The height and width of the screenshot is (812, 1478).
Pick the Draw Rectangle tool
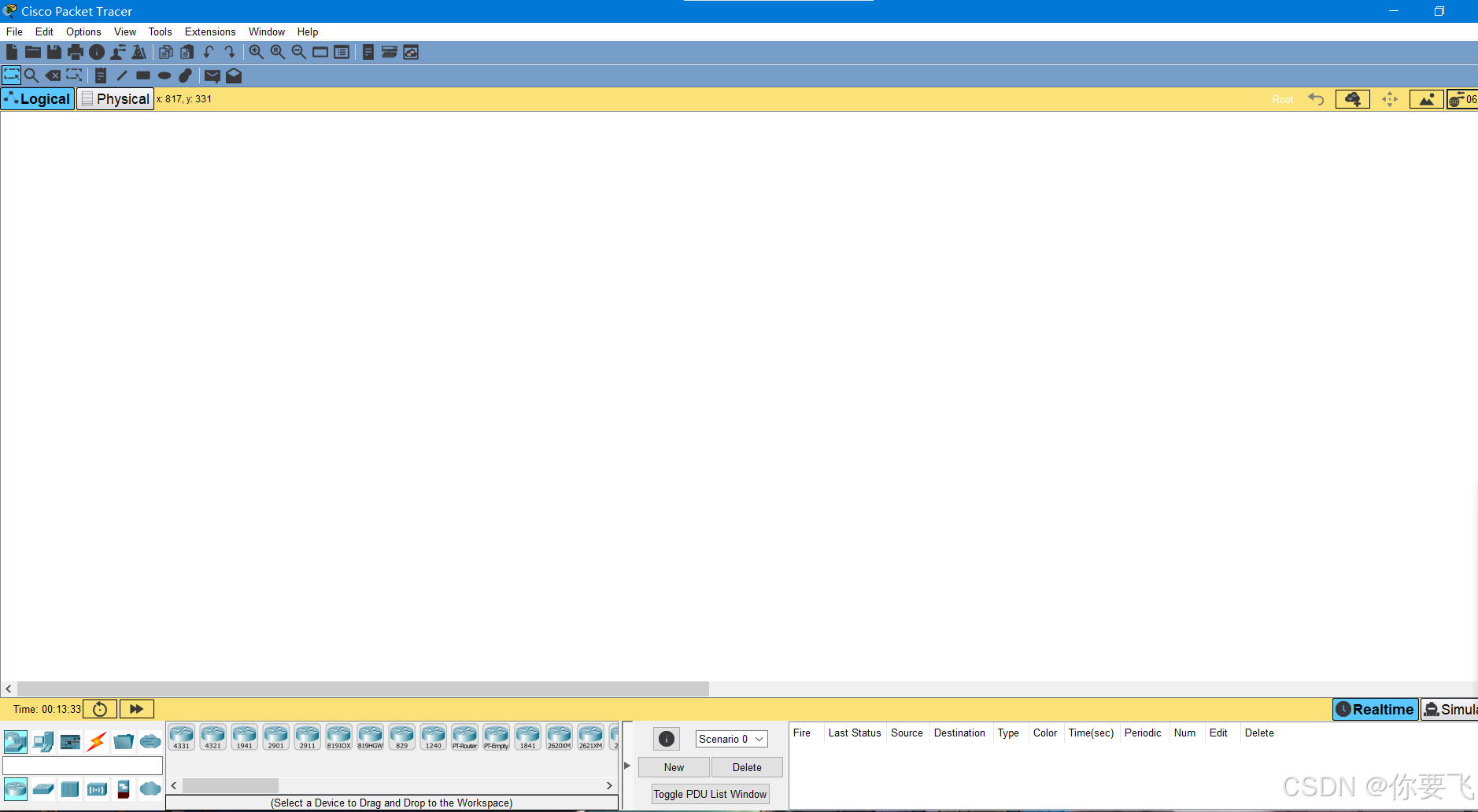click(x=143, y=76)
